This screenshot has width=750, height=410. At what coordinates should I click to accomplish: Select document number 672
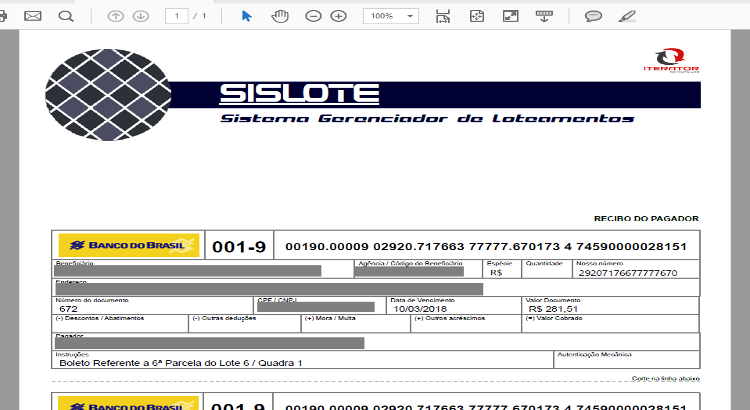coord(68,309)
